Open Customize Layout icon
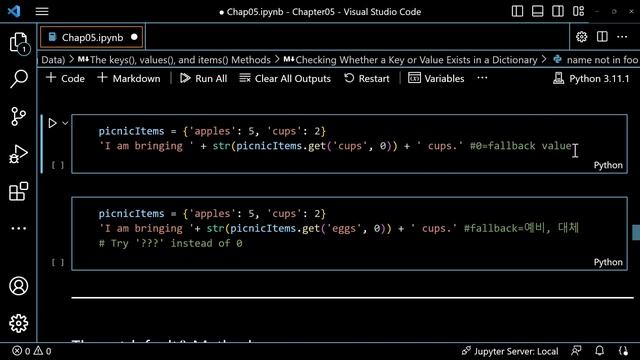Viewport: 640px width, 360px height. pos(578,11)
